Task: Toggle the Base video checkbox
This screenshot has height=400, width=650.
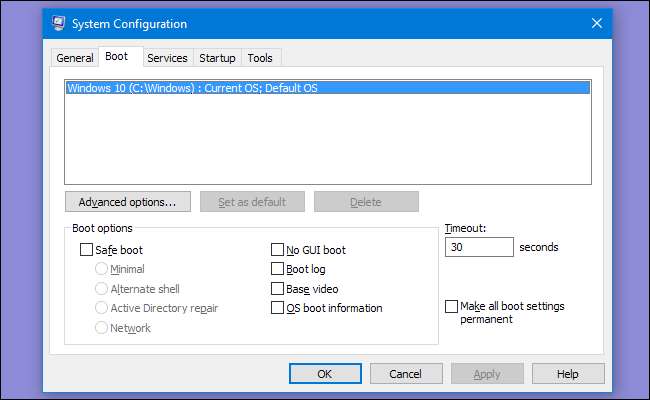Action: click(x=278, y=289)
